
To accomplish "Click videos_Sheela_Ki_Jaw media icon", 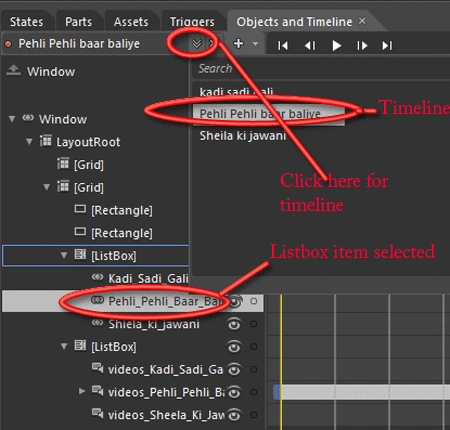I will pyautogui.click(x=97, y=414).
